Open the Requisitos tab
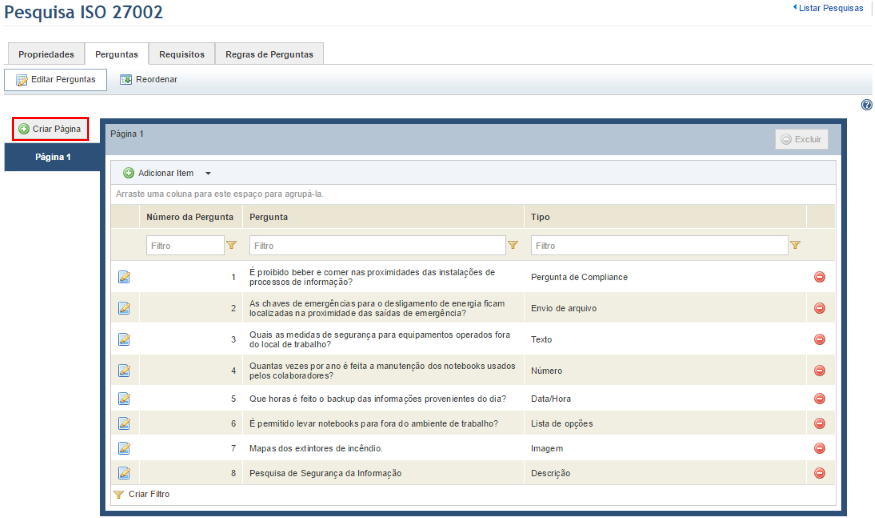Image resolution: width=875 pixels, height=518 pixels. click(182, 54)
